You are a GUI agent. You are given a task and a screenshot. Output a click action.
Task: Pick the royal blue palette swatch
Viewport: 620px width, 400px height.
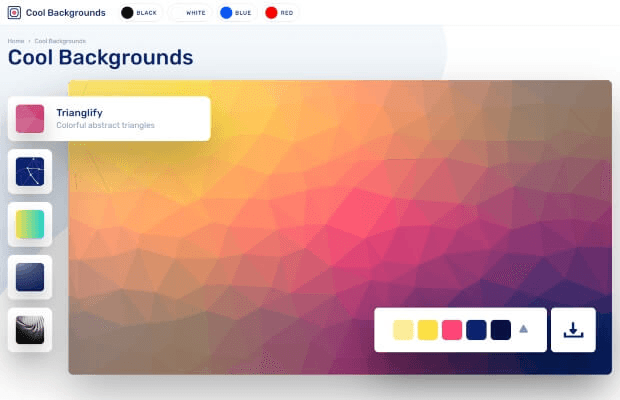click(476, 330)
